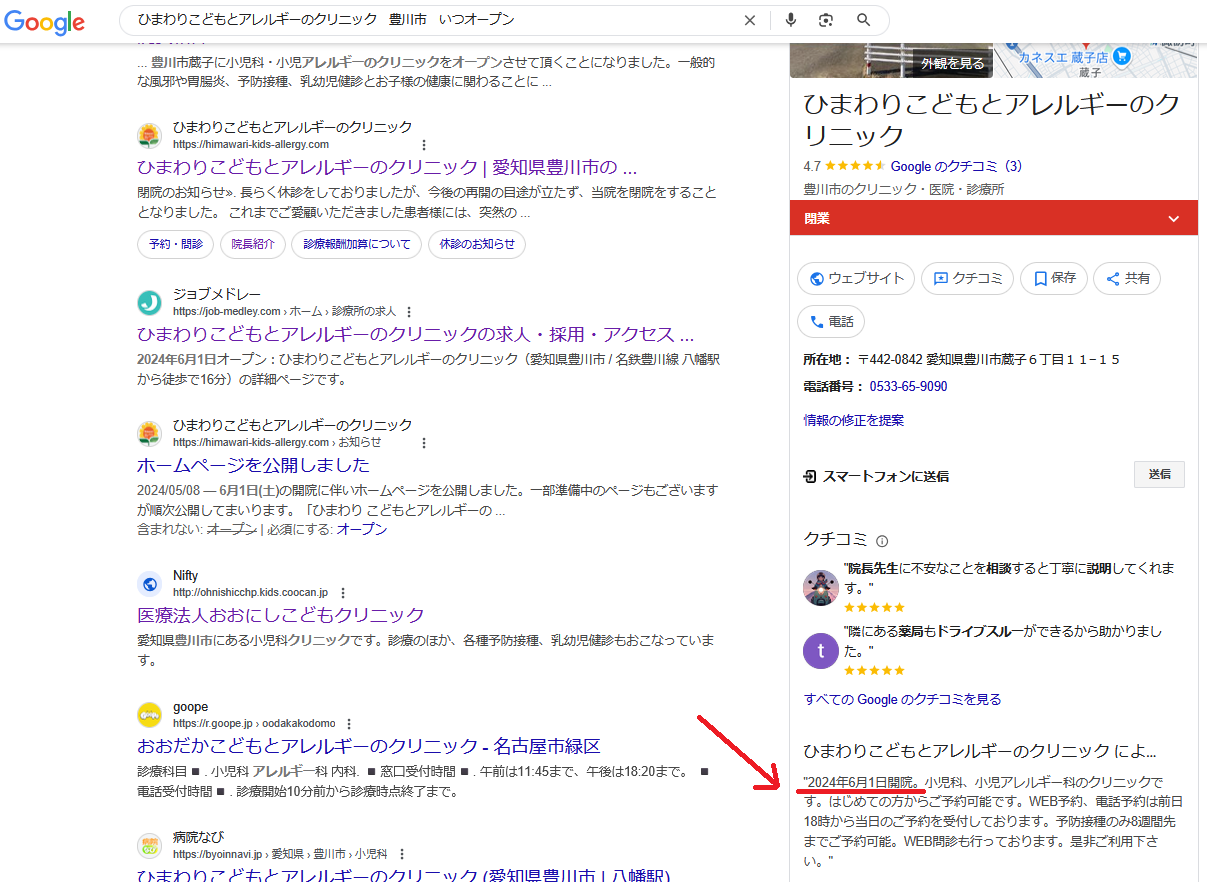This screenshot has width=1207, height=882.
Task: Click sunflower favicon of ホームページを公開しました result
Action: coord(149,433)
